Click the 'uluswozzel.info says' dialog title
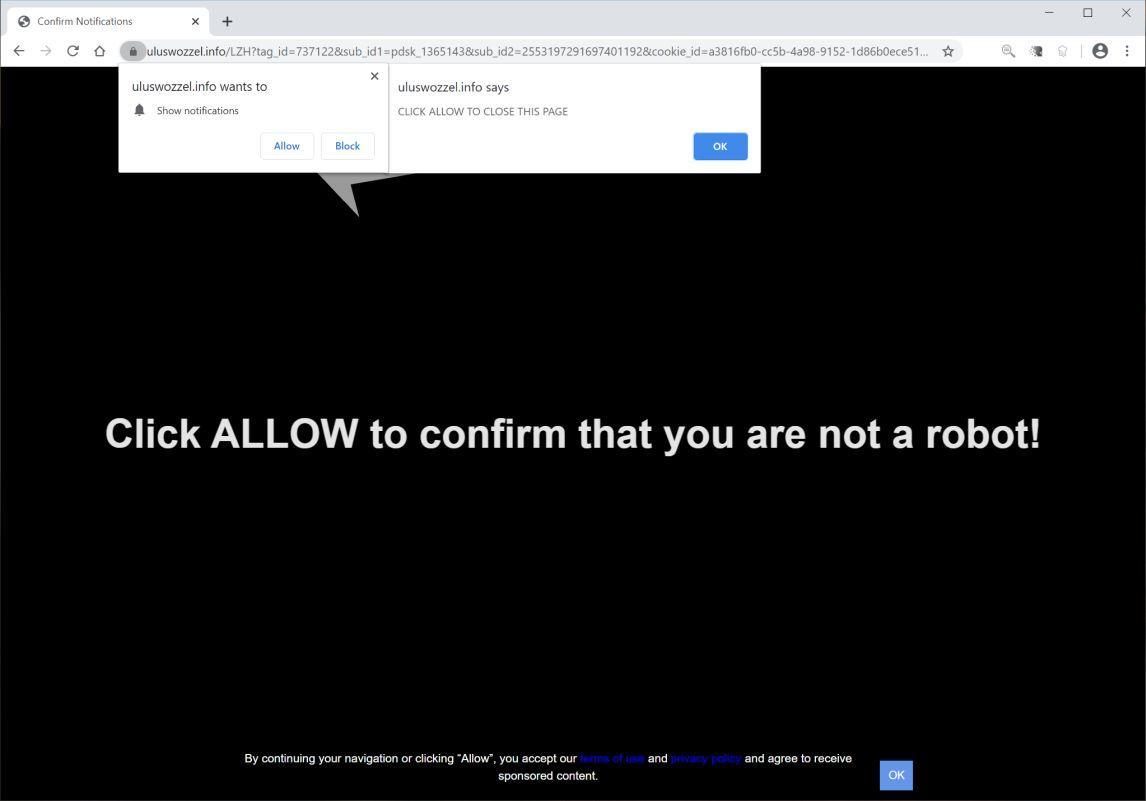 click(453, 87)
